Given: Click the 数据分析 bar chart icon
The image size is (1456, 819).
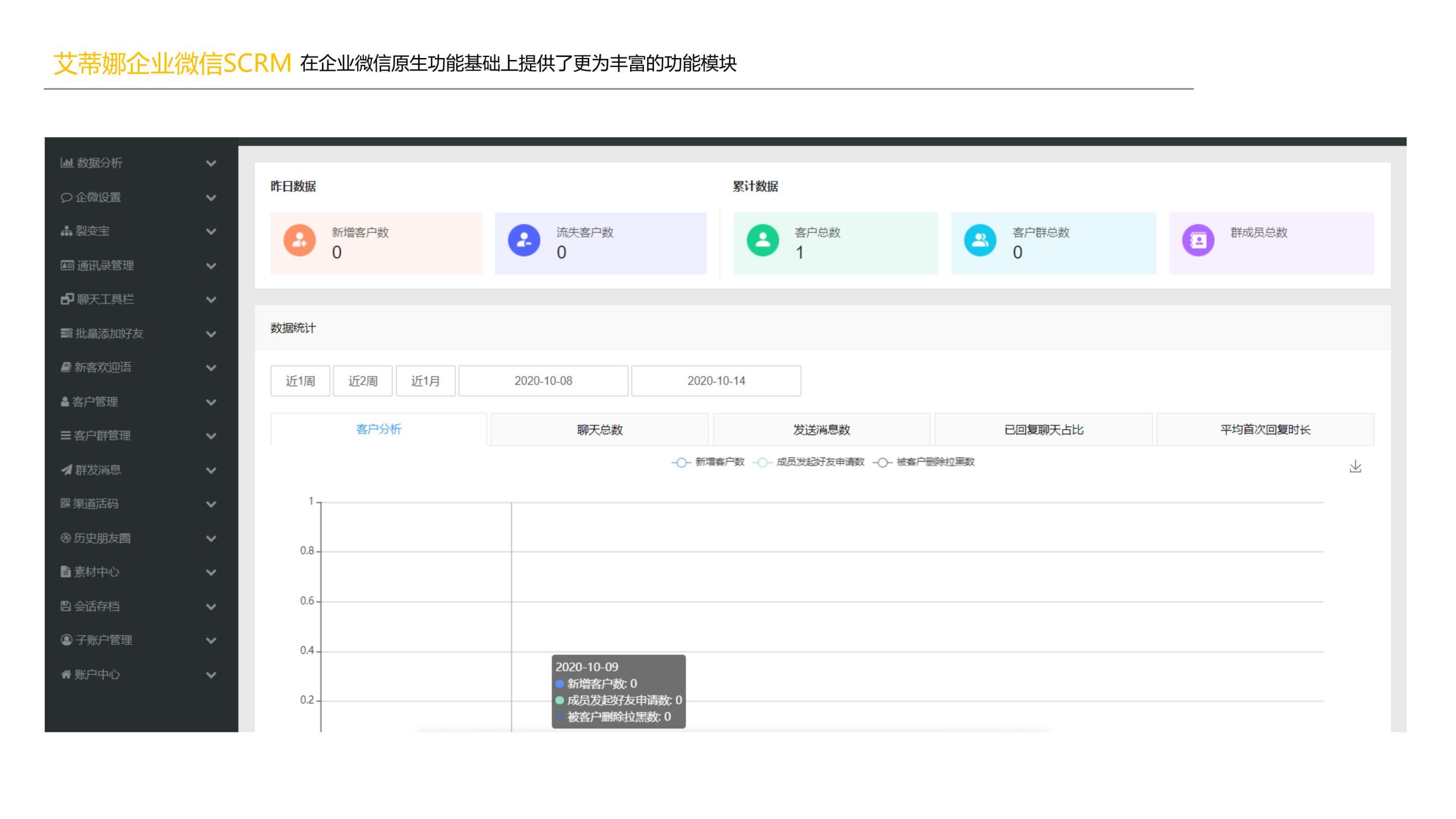Looking at the screenshot, I should pyautogui.click(x=67, y=163).
